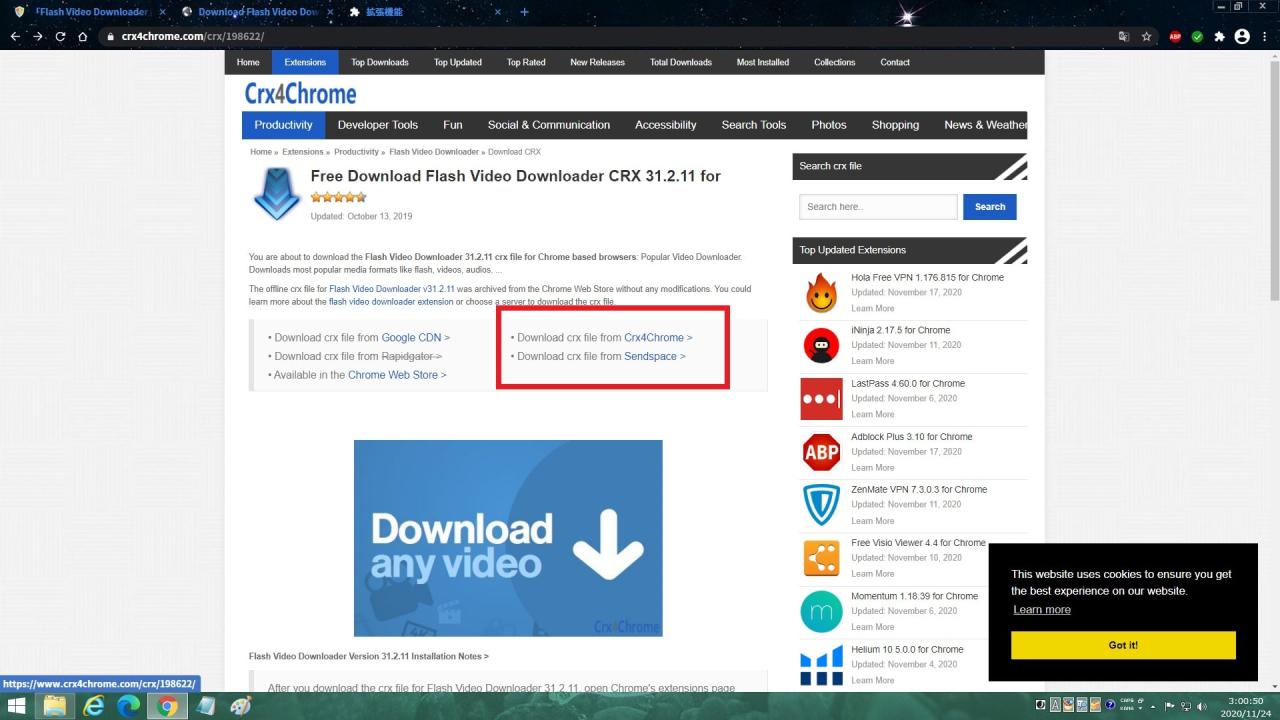Viewport: 1280px width, 720px height.
Task: Open the Top Rated menu item
Action: pos(526,62)
